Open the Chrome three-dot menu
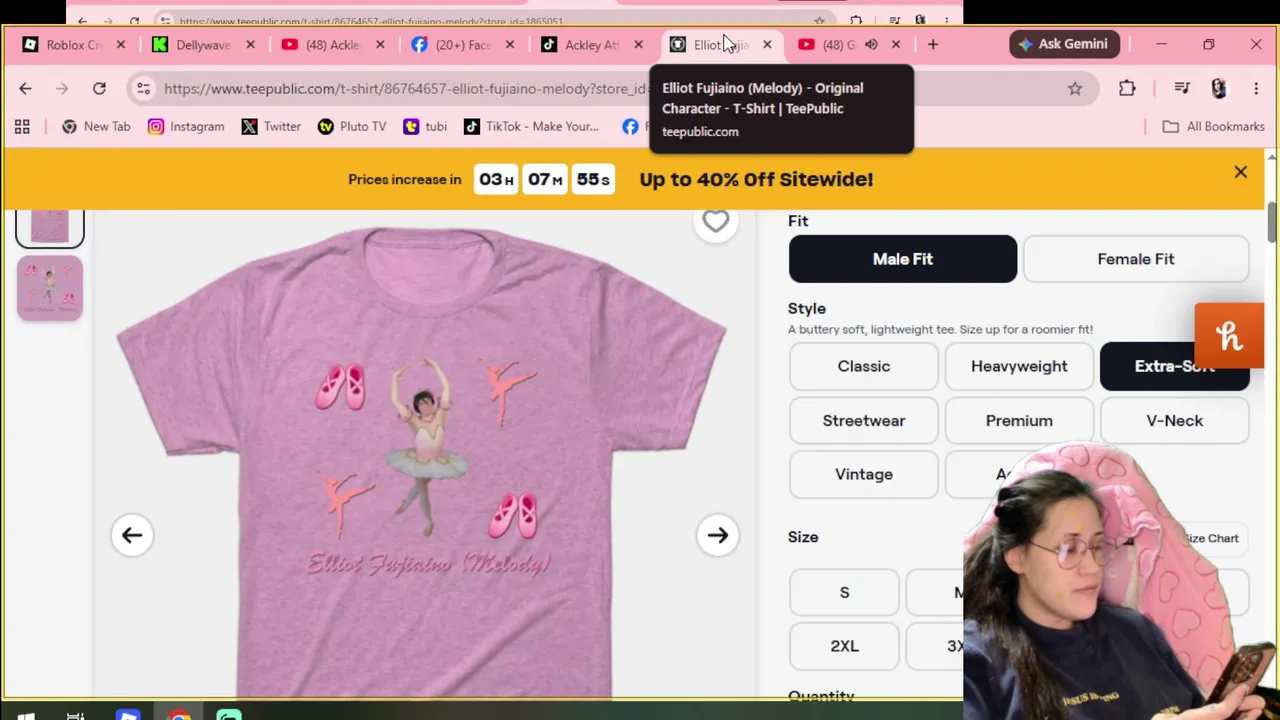 [1256, 89]
